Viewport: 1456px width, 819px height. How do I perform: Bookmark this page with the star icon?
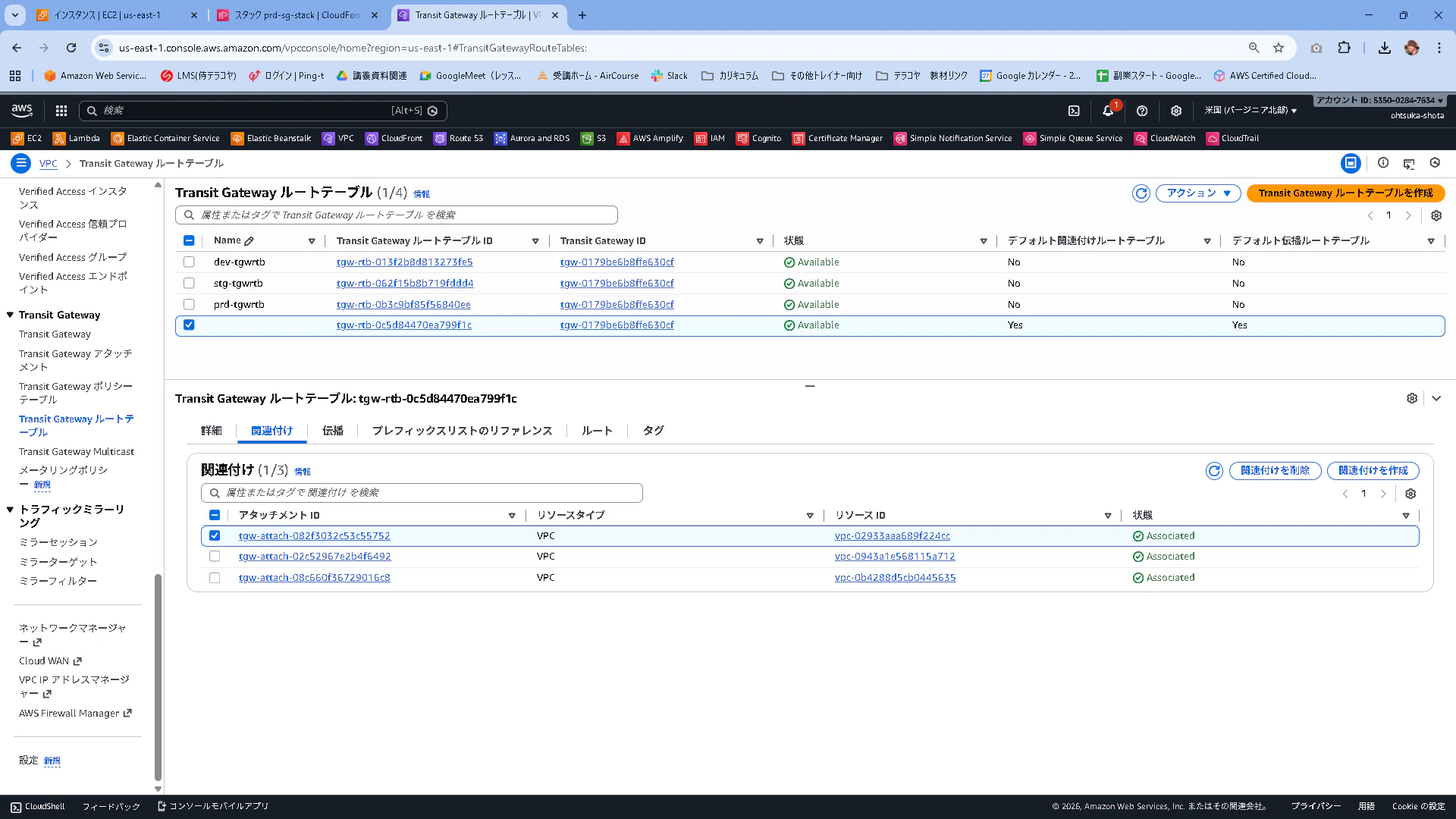[1279, 48]
